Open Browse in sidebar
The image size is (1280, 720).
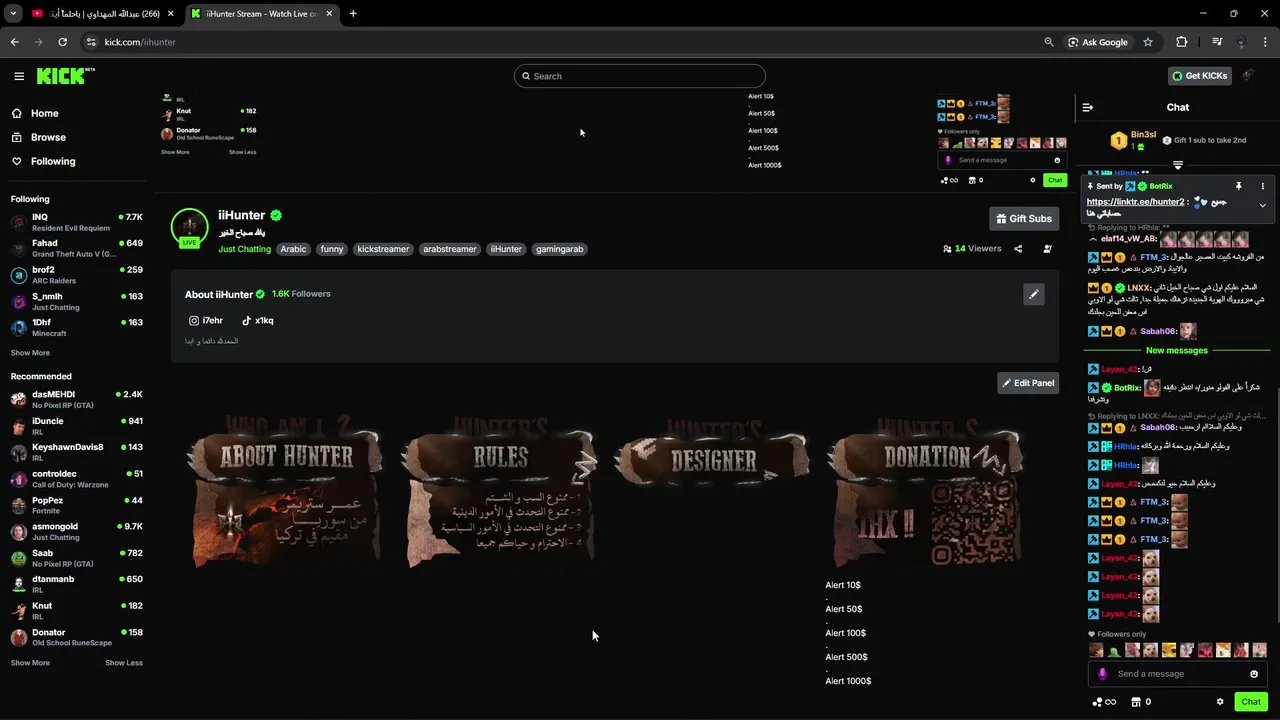47,137
